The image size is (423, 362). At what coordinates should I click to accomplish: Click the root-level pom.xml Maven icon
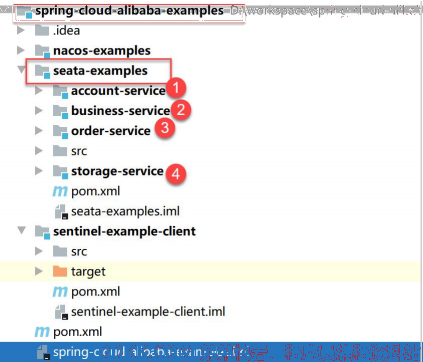point(42,332)
